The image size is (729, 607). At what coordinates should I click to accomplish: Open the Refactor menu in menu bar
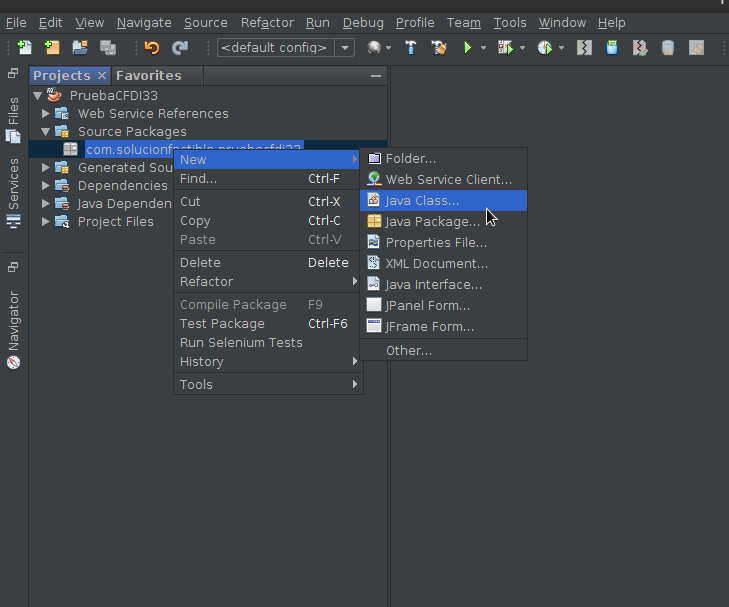(x=267, y=22)
